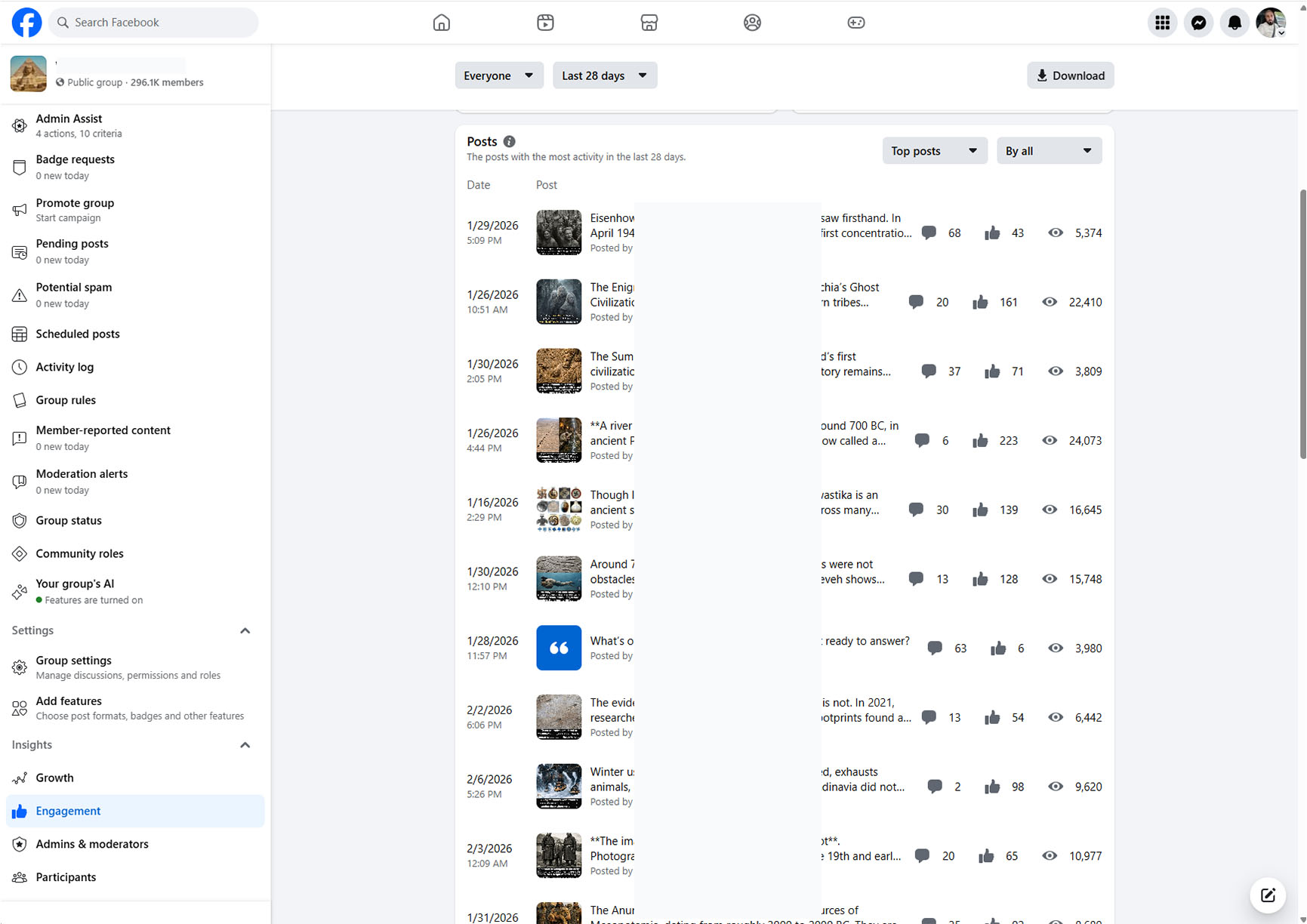Click the notifications bell icon
Image resolution: width=1307 pixels, height=924 pixels.
click(1235, 23)
